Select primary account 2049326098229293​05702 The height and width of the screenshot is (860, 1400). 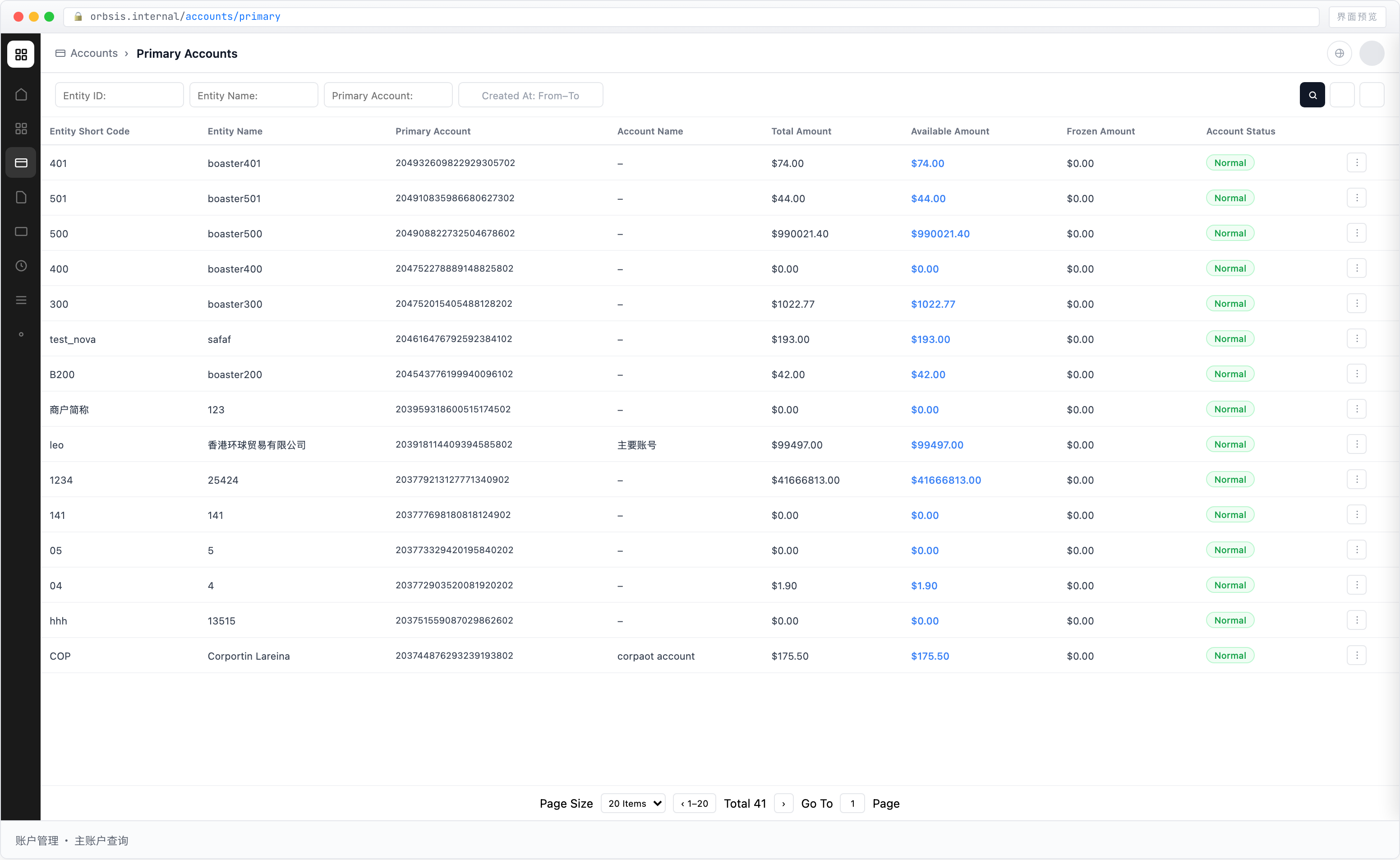(x=455, y=163)
